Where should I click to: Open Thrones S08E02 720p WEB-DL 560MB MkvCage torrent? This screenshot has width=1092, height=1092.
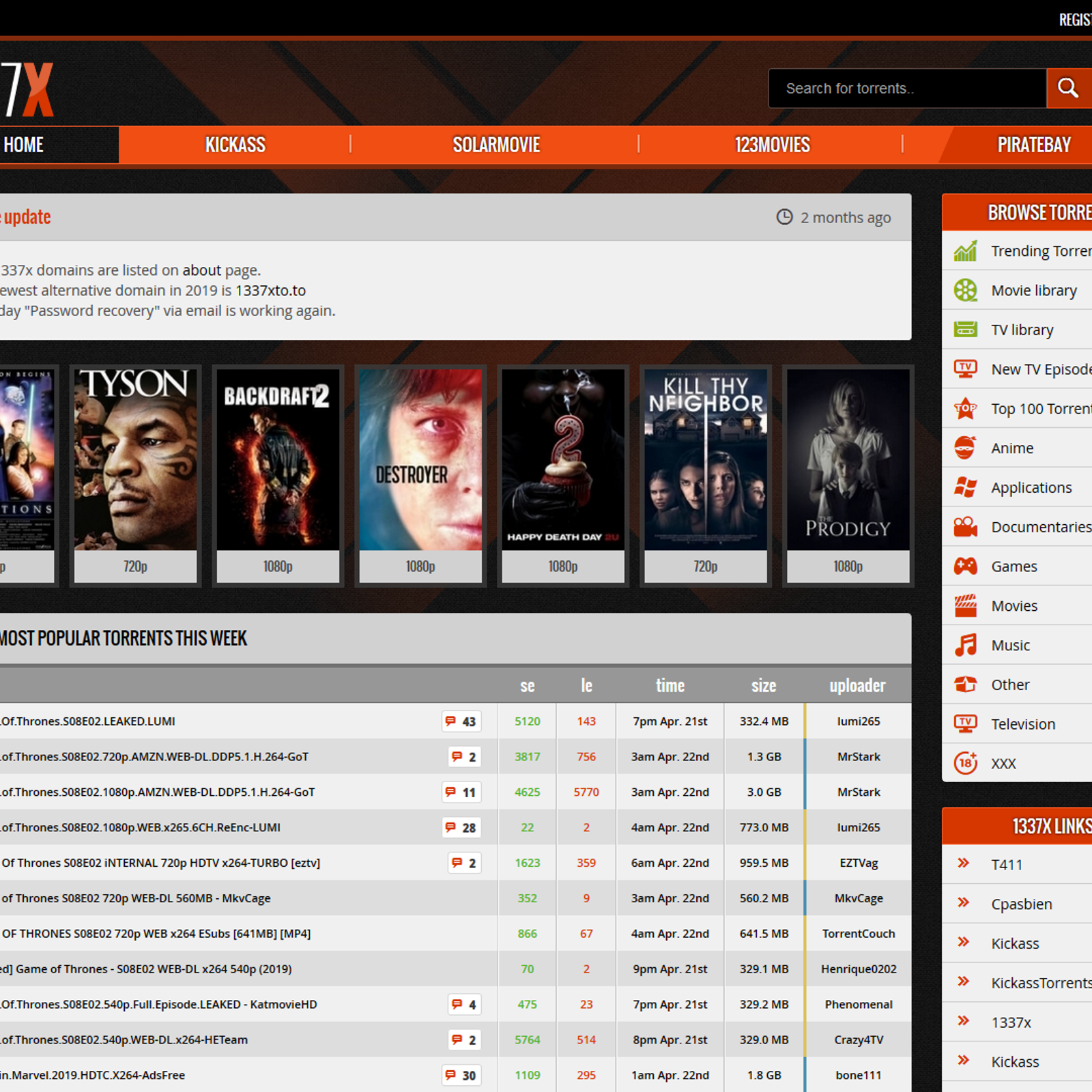135,899
